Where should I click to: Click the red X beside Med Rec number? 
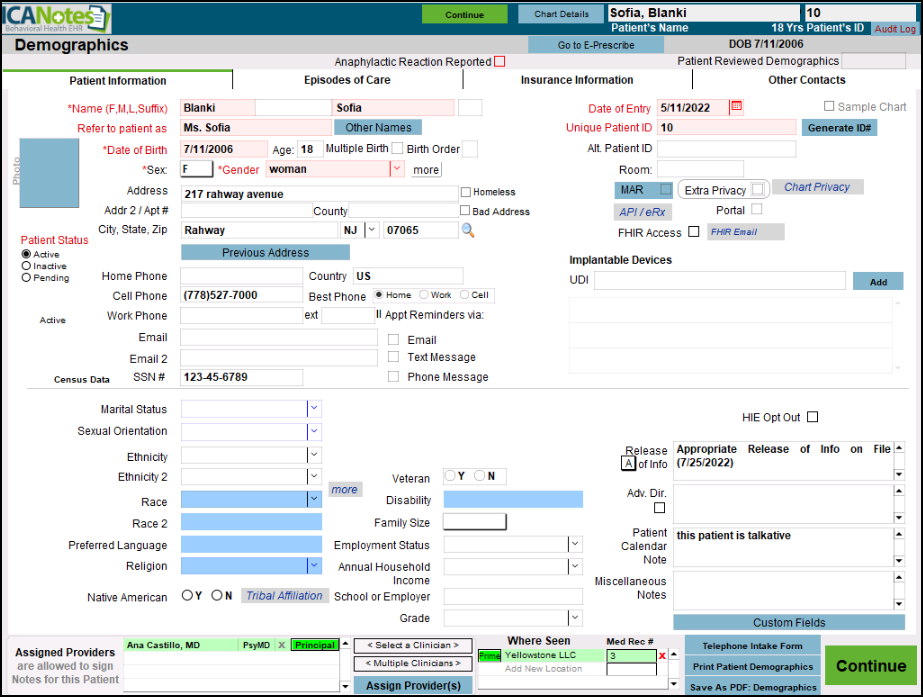point(662,656)
